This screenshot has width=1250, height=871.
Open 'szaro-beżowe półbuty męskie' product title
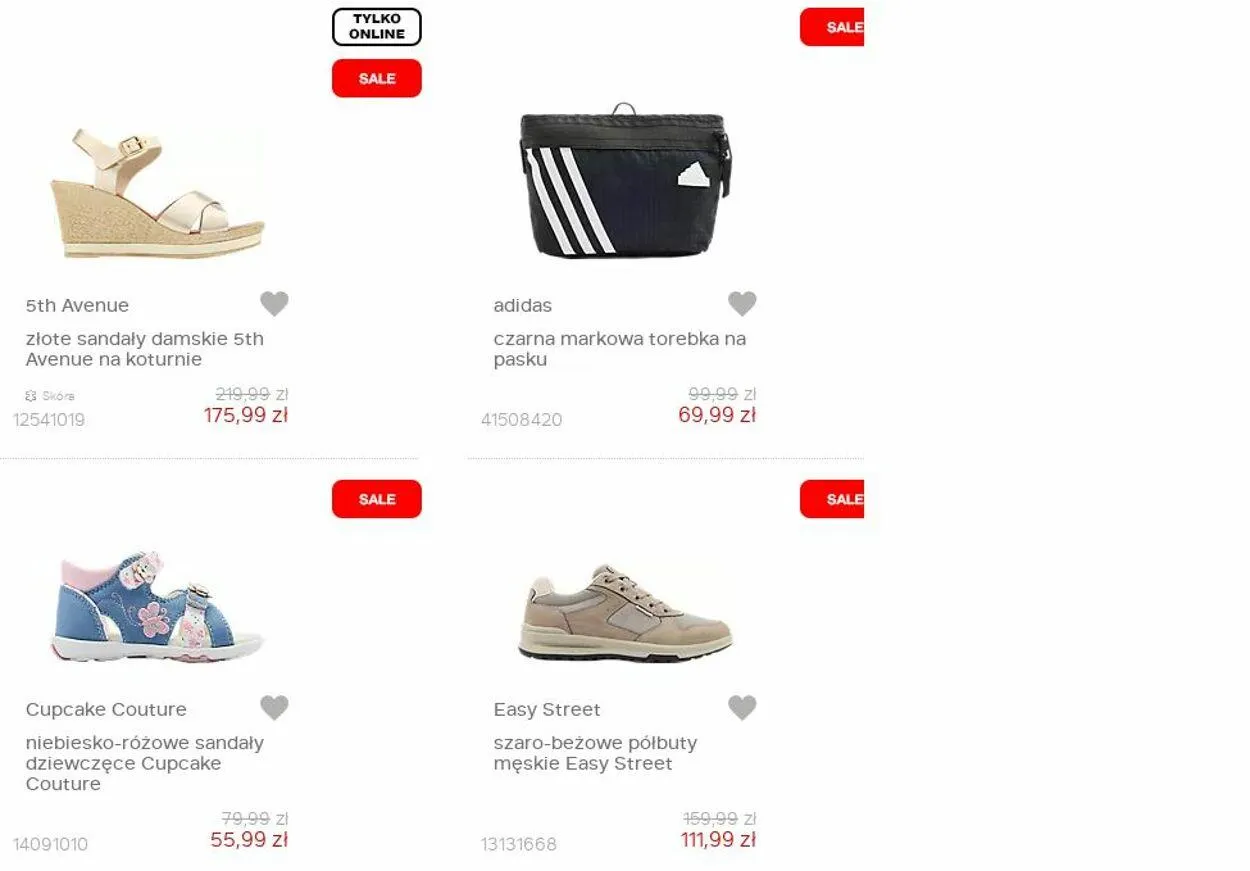[595, 753]
